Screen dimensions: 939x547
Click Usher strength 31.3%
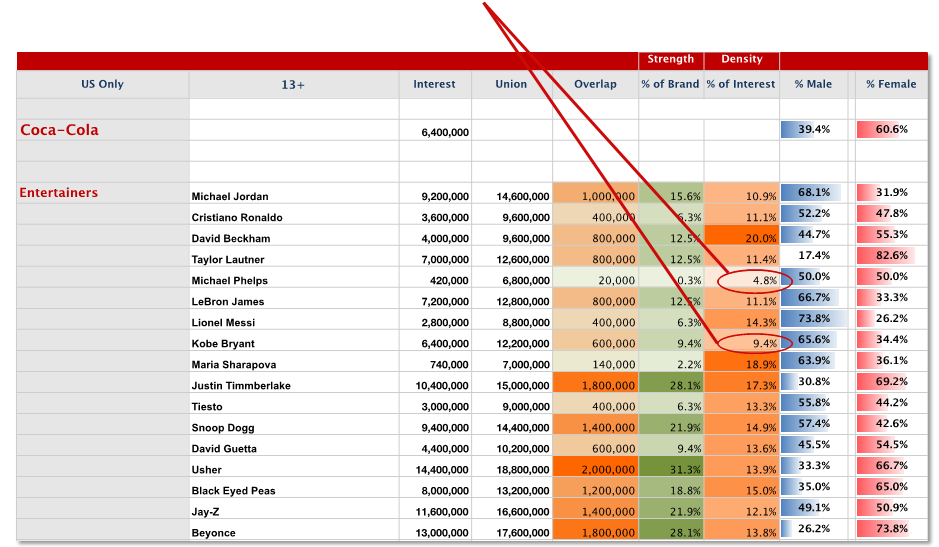click(x=671, y=467)
